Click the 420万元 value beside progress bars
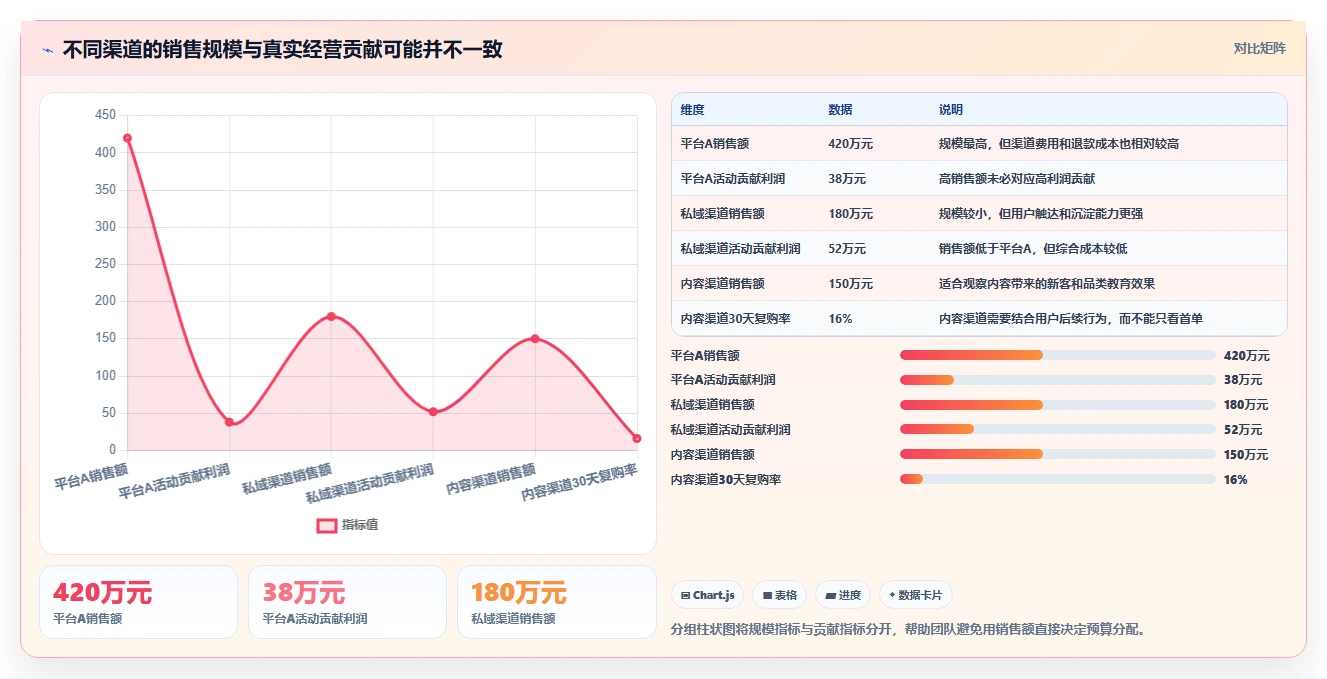 [x=1246, y=356]
